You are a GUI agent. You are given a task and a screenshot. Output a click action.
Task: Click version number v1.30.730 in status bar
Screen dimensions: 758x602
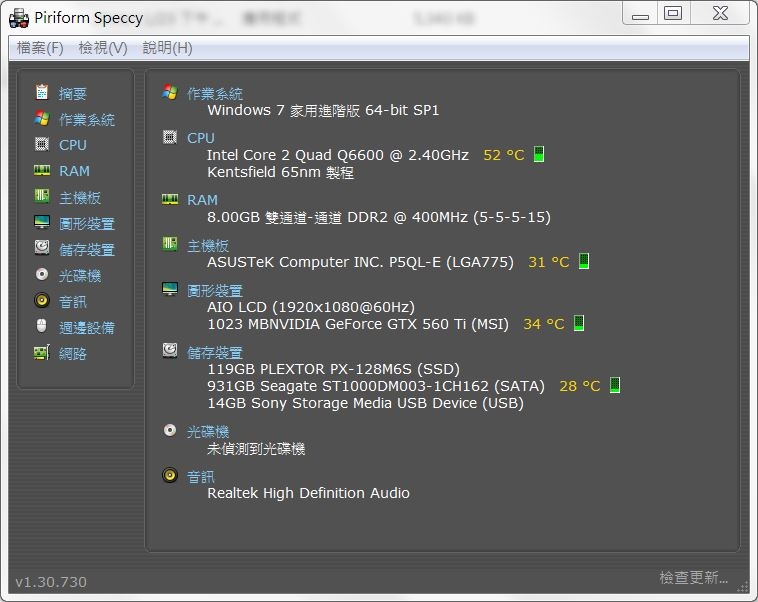[51, 582]
